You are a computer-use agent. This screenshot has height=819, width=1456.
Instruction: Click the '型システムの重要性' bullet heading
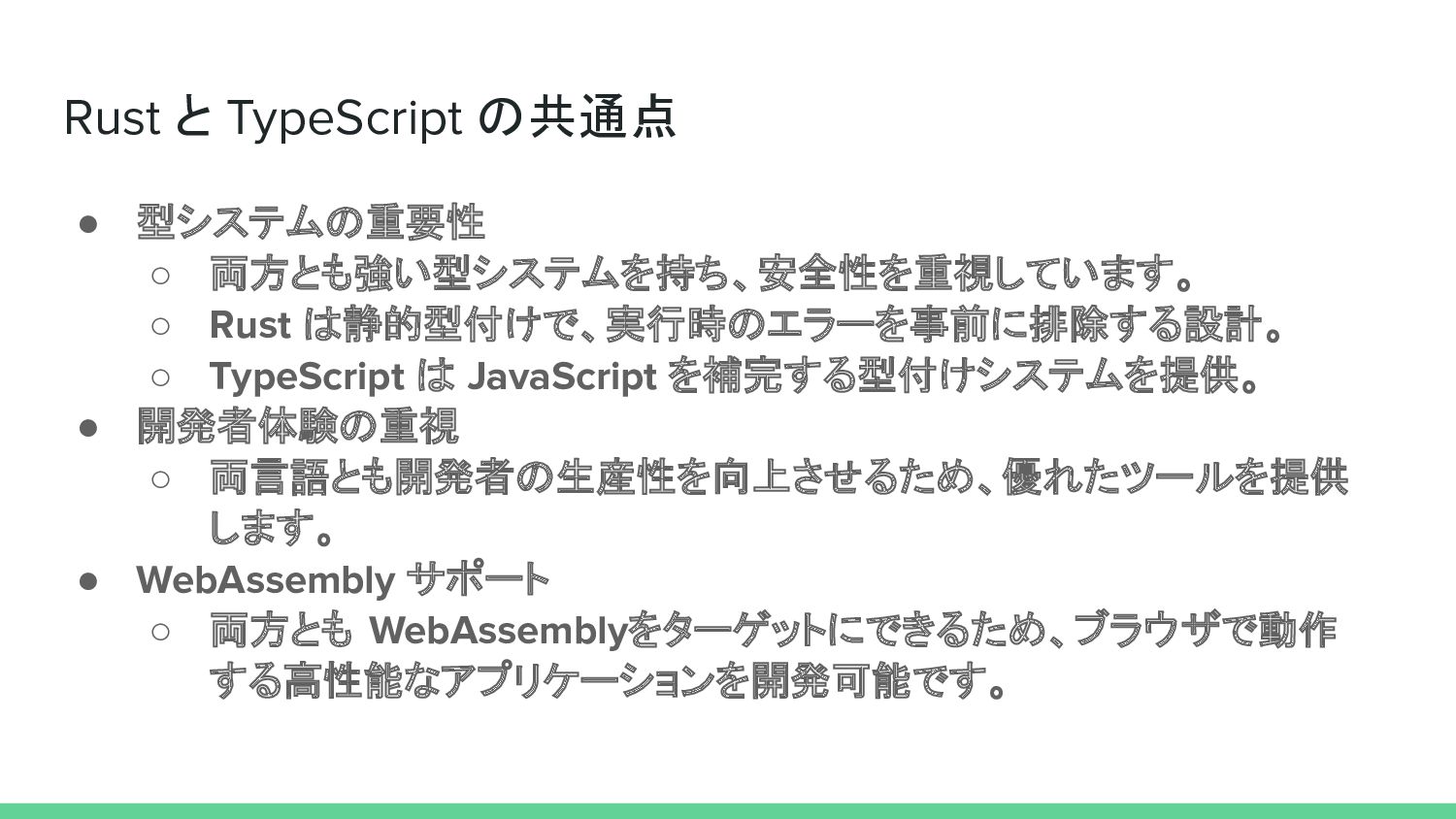311,222
